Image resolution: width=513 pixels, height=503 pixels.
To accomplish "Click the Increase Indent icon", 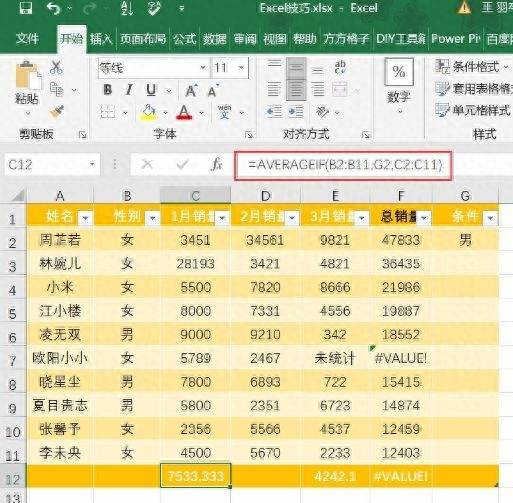I will 295,112.
